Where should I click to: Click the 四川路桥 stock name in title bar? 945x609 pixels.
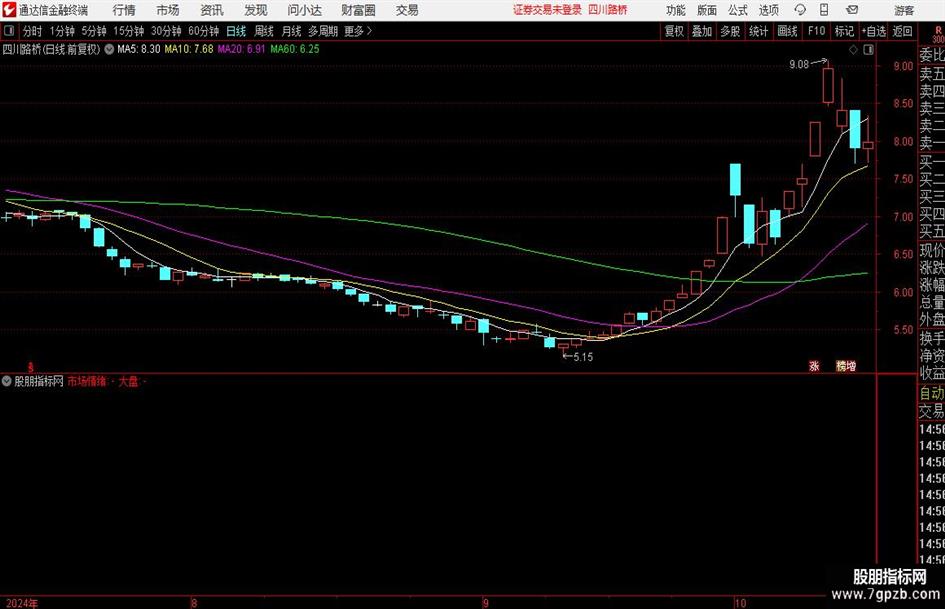(x=608, y=10)
